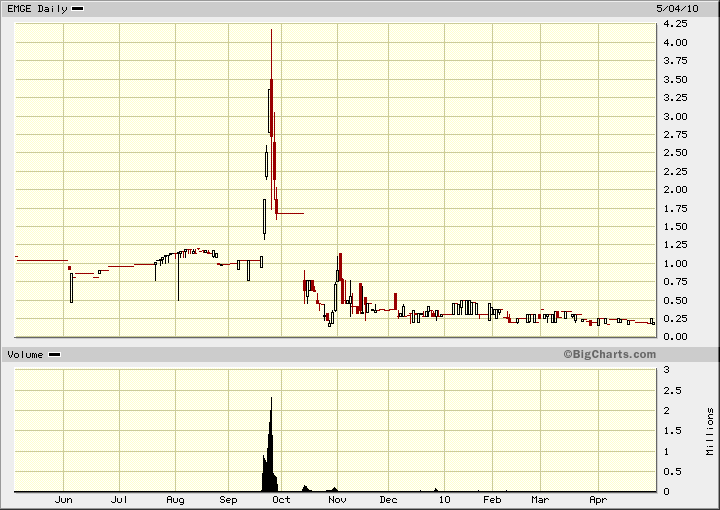Image resolution: width=720 pixels, height=510 pixels.
Task: Open the BigCharts.com watermark link
Action: [609, 354]
